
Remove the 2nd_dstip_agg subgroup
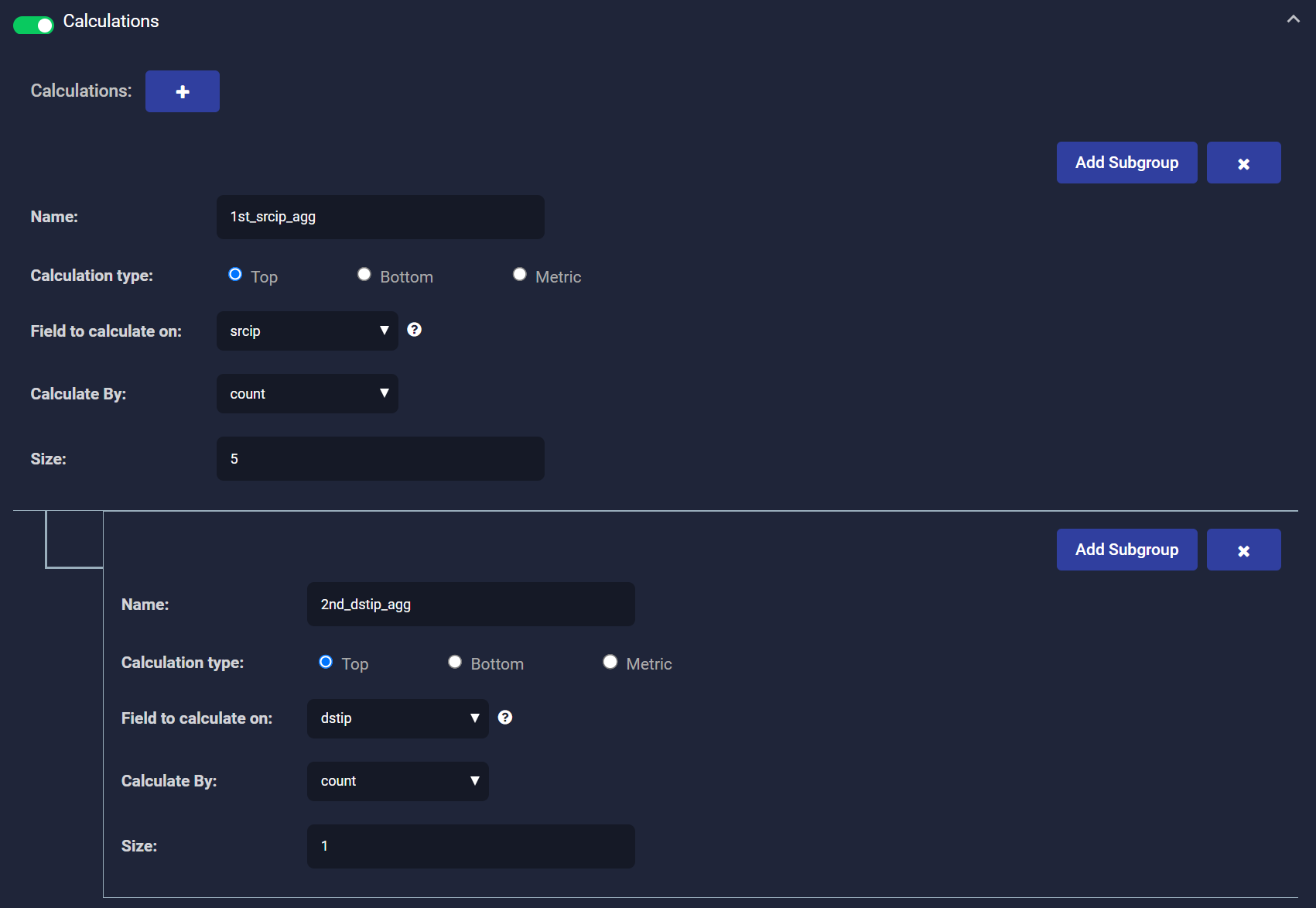[x=1243, y=550]
